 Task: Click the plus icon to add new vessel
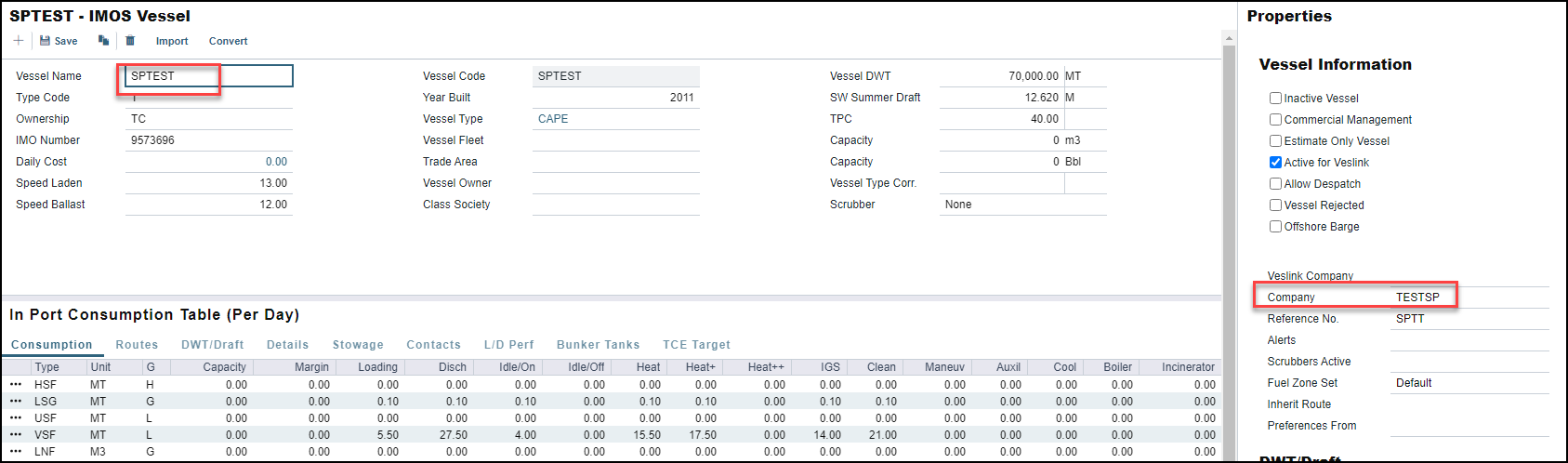19,41
